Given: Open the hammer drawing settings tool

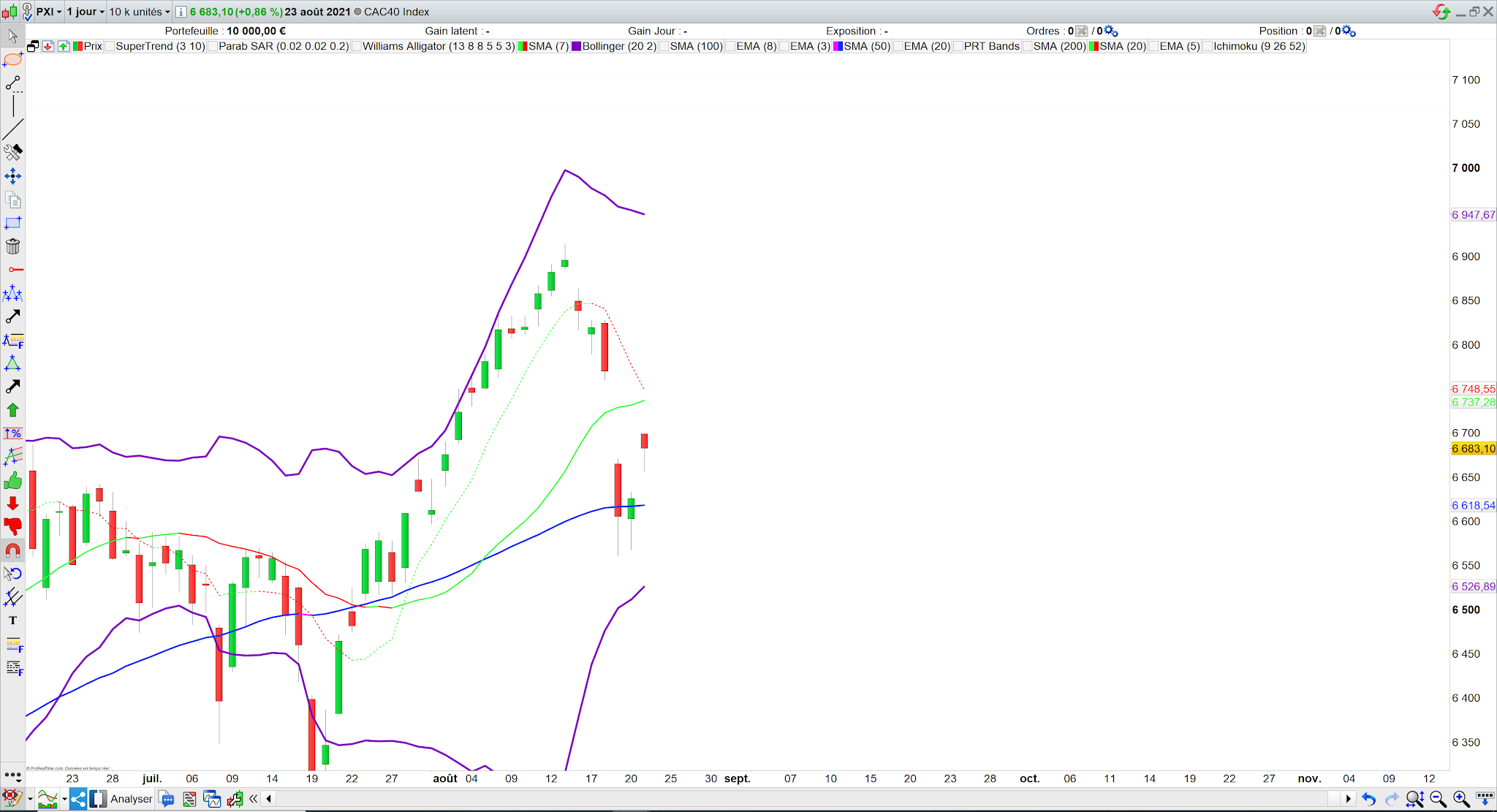Looking at the screenshot, I should (12, 152).
